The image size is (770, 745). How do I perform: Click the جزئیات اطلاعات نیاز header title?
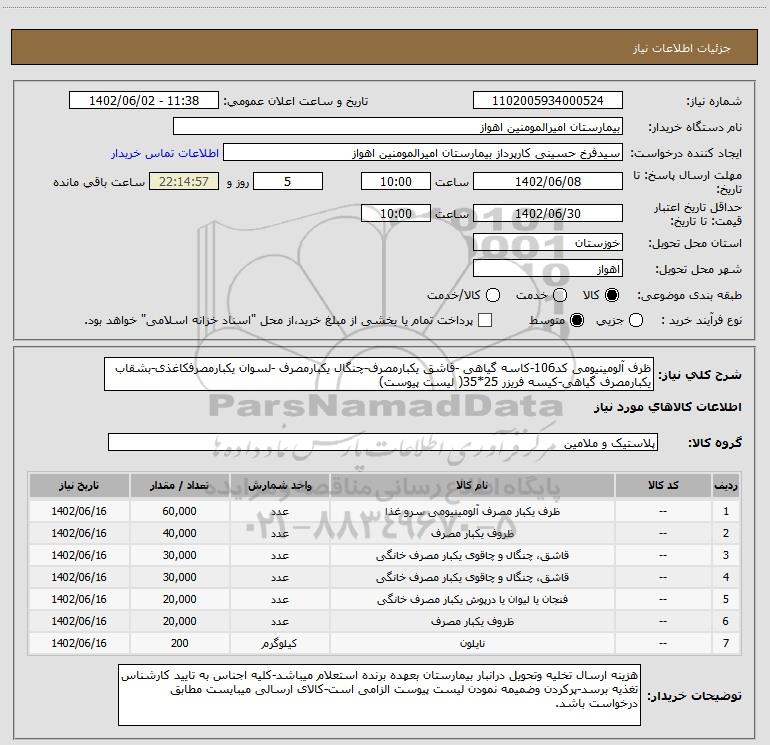[x=681, y=48]
